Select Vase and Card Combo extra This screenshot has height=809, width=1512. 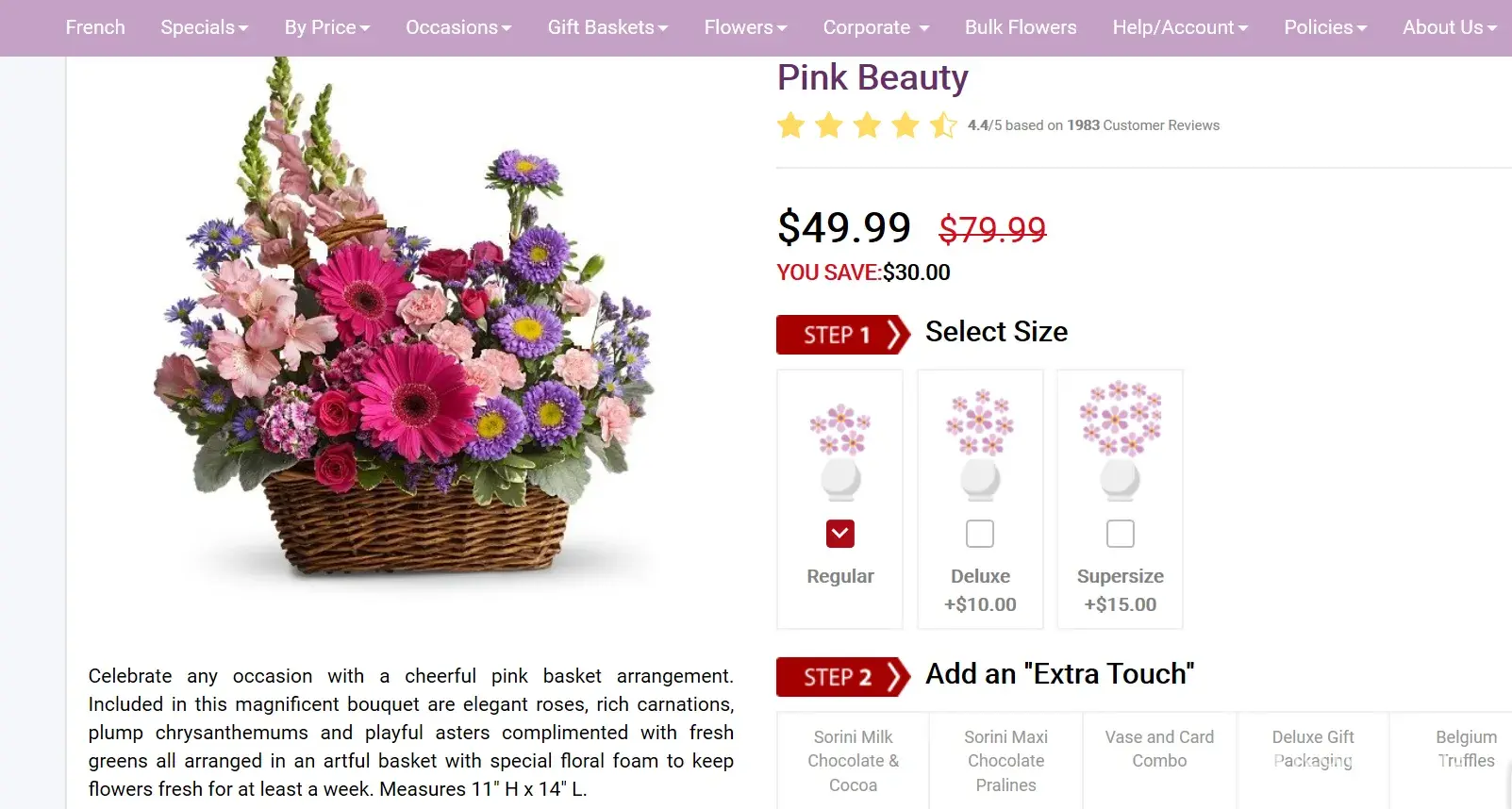tap(1159, 749)
